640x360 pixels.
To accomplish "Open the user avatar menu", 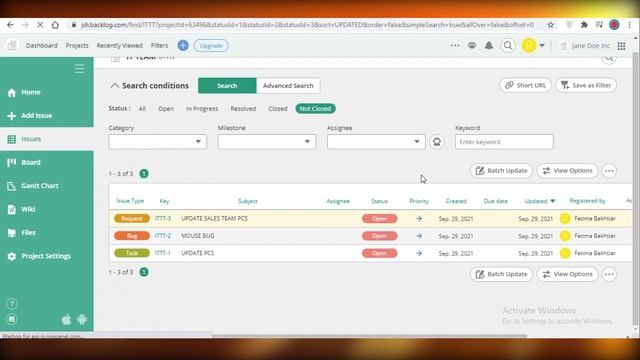I will (x=533, y=45).
